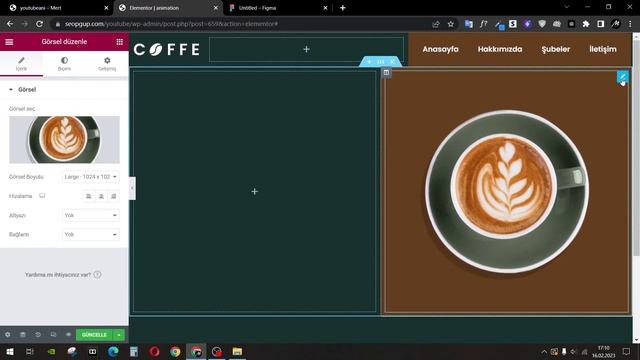
Task: Align image to the left
Action: [x=89, y=196]
